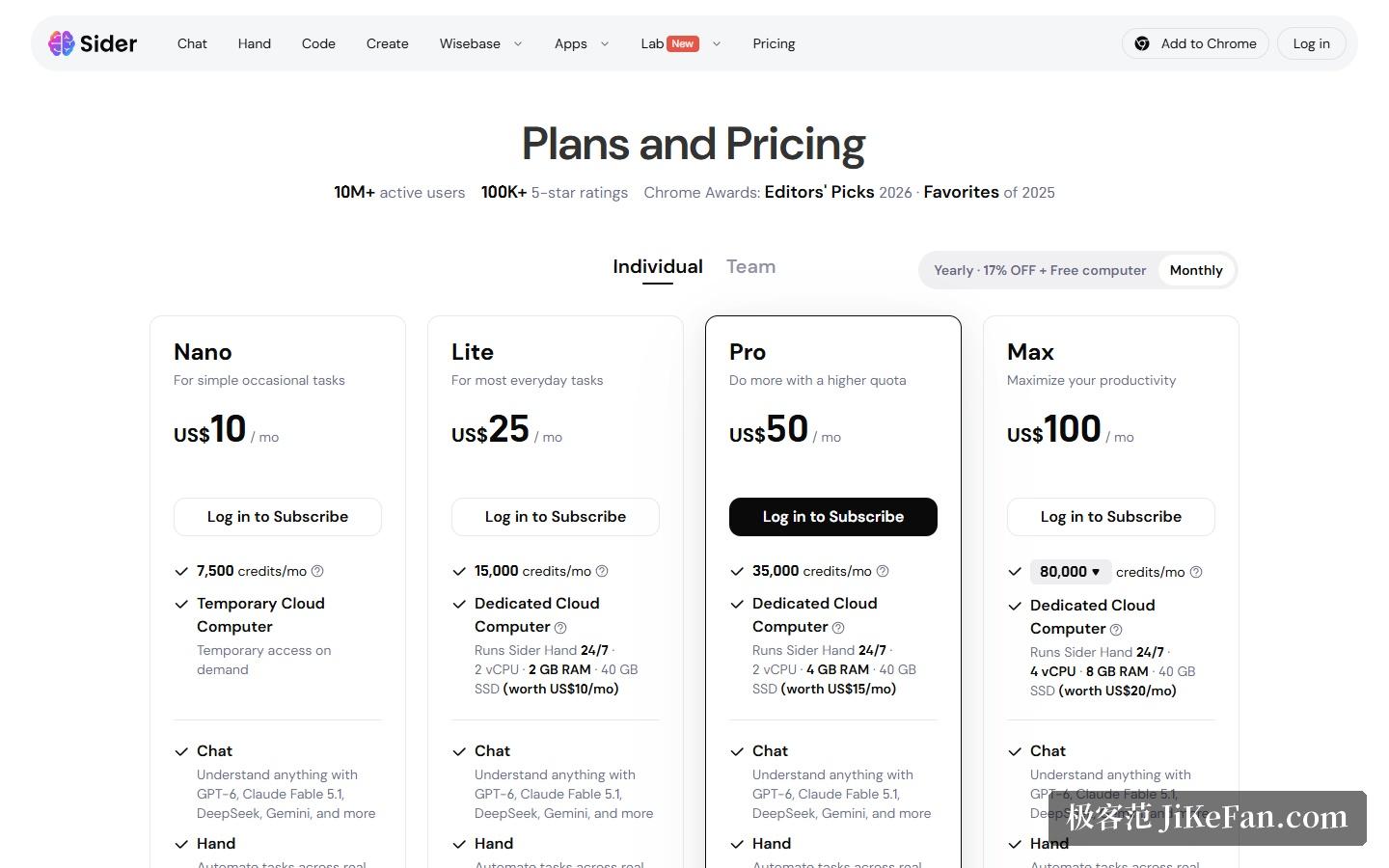The height and width of the screenshot is (868, 1389).
Task: Switch to the Team plans tab
Action: (750, 267)
